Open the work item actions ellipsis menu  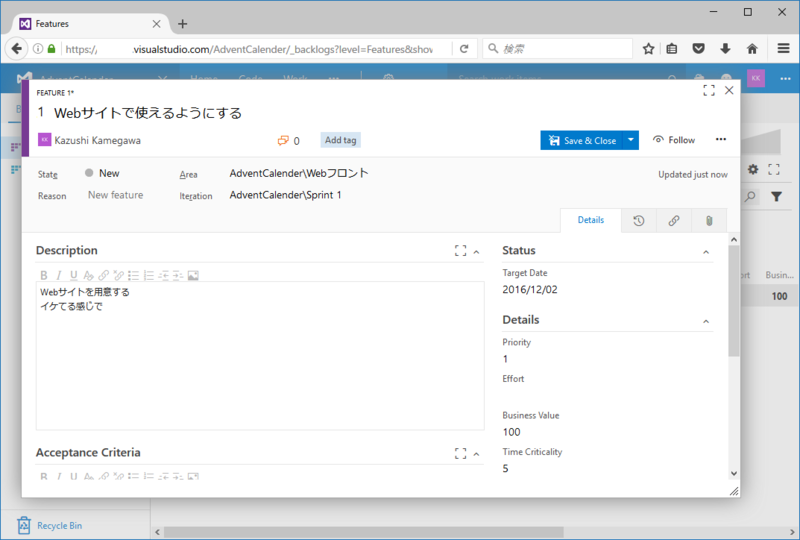point(720,139)
